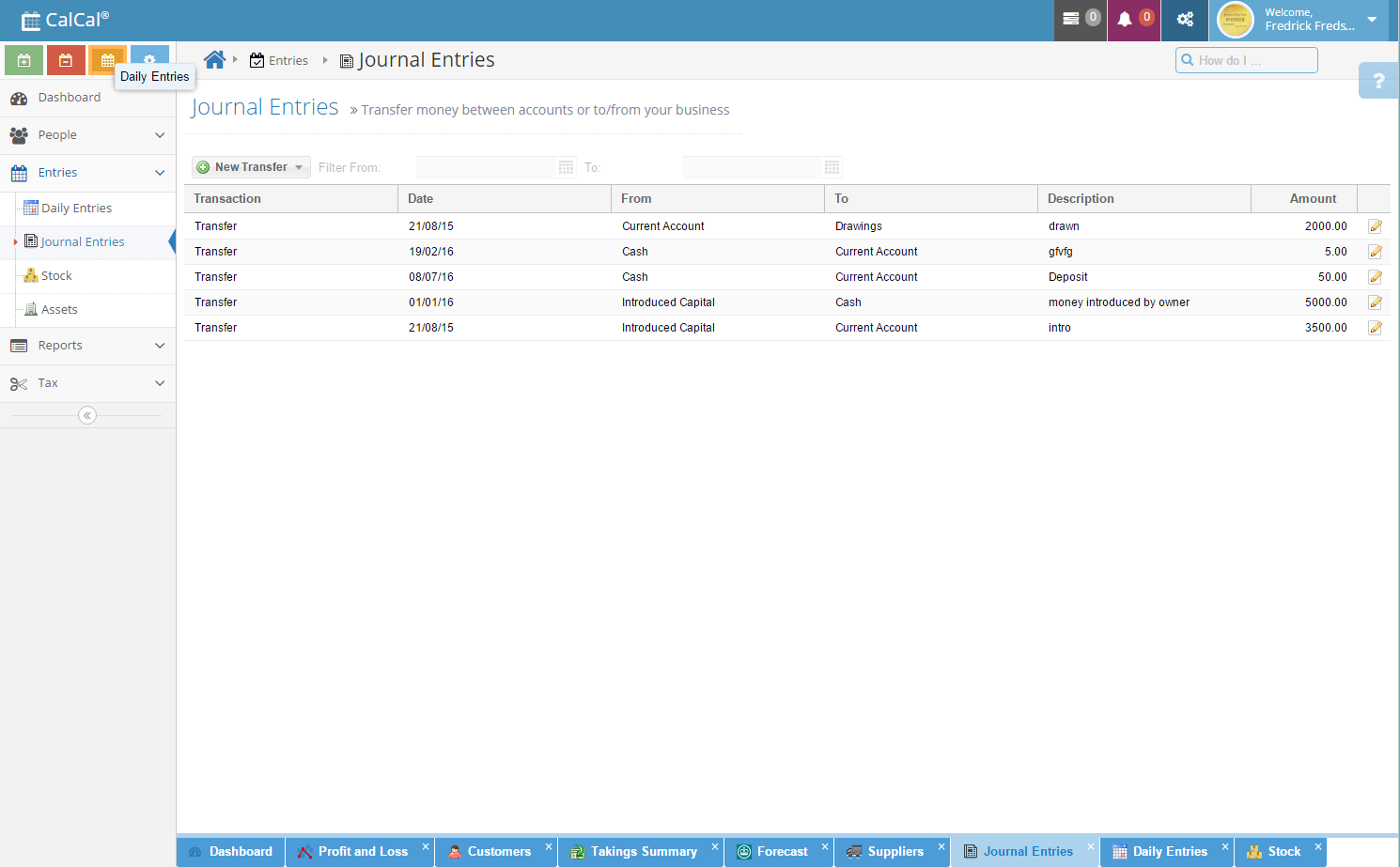Switch to the Takings Summary tab
This screenshot has width=1400, height=867.
pyautogui.click(x=643, y=852)
